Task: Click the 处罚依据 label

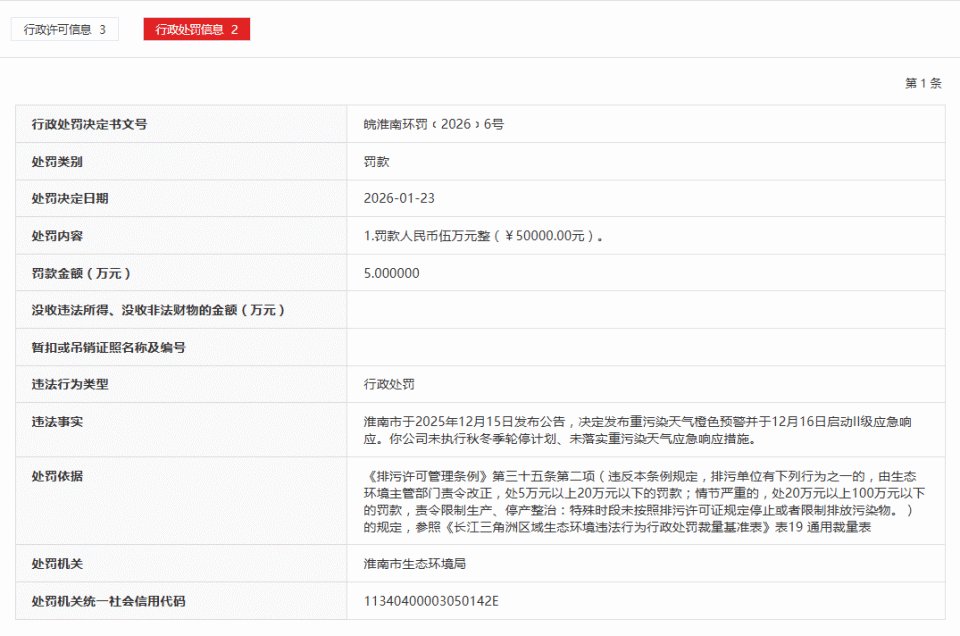Action: pyautogui.click(x=57, y=476)
